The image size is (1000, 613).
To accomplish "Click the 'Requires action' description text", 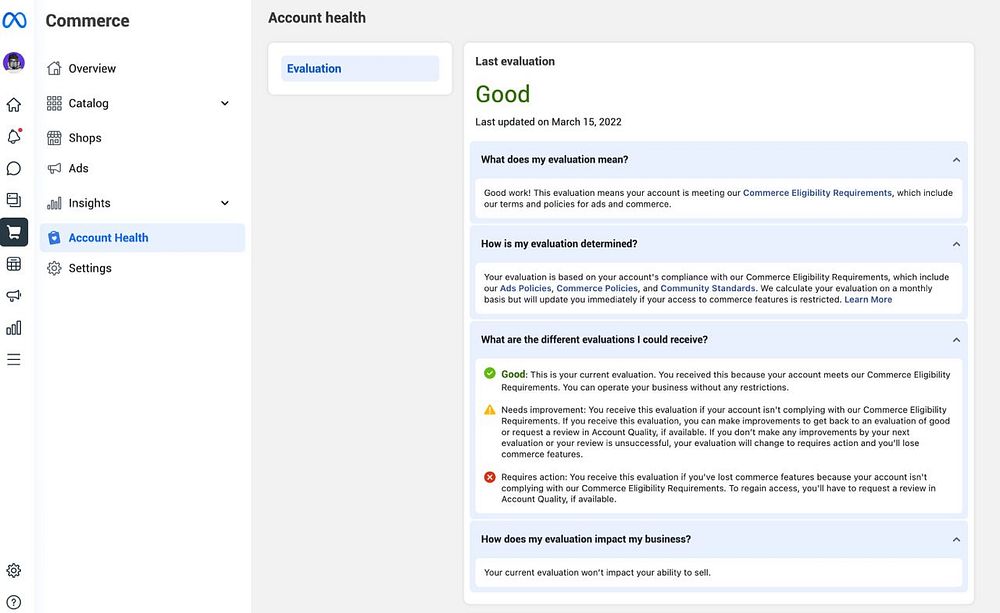I will [718, 488].
